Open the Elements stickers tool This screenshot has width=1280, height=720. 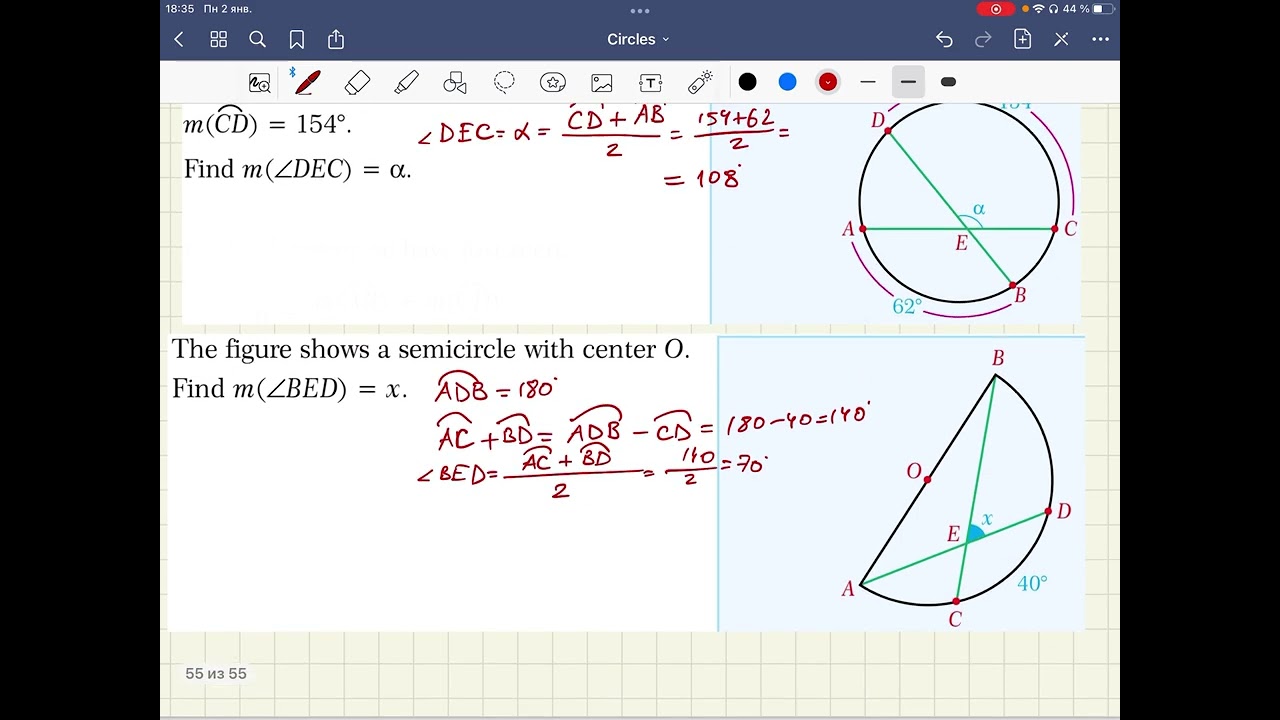point(553,82)
